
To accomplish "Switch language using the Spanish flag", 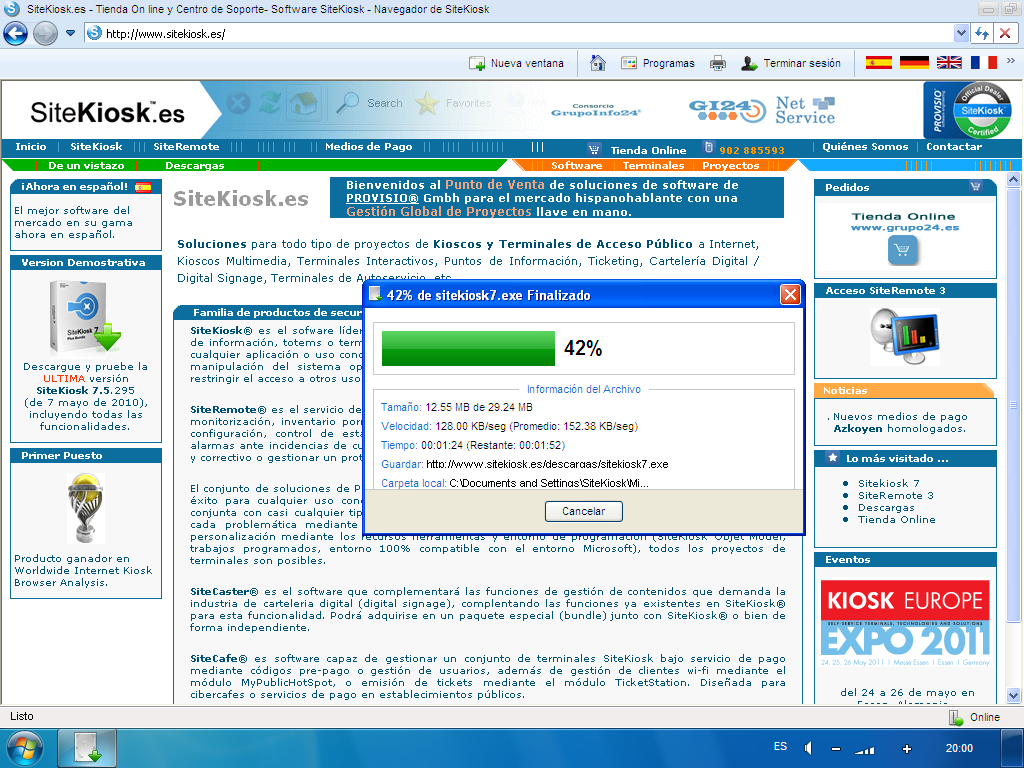I will (x=878, y=63).
